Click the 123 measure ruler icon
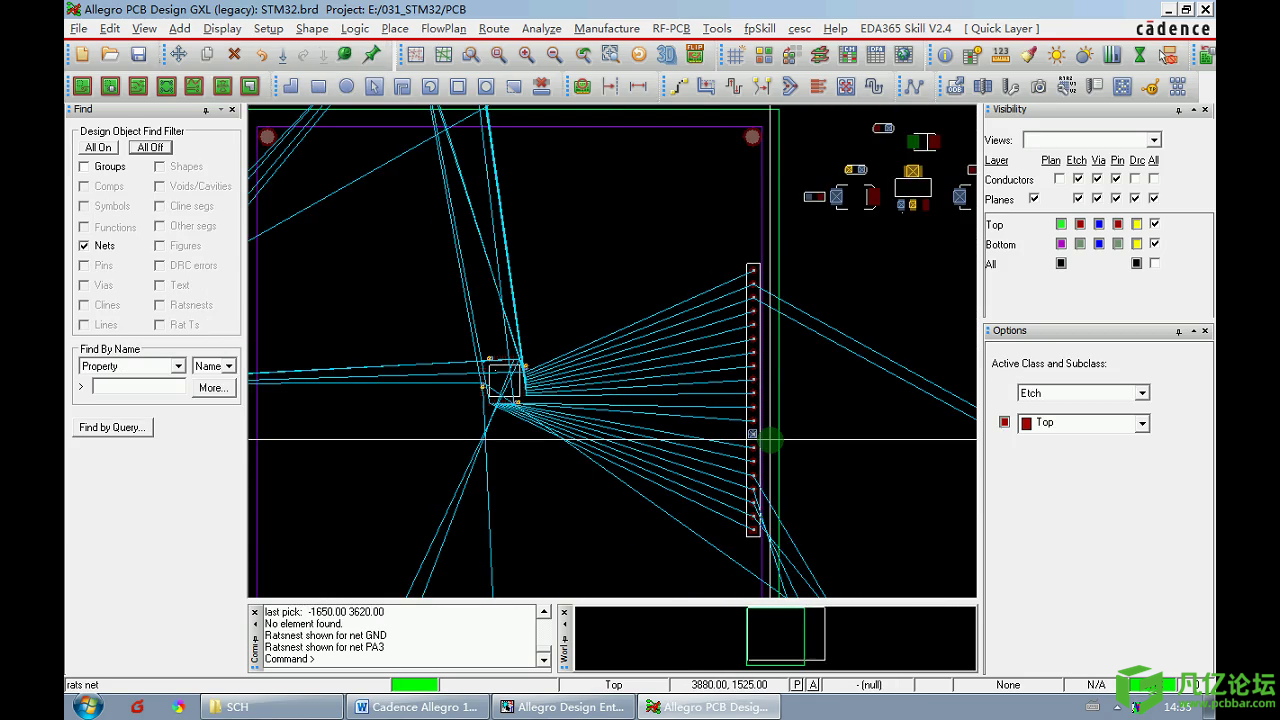The height and width of the screenshot is (720, 1280). point(1000,55)
